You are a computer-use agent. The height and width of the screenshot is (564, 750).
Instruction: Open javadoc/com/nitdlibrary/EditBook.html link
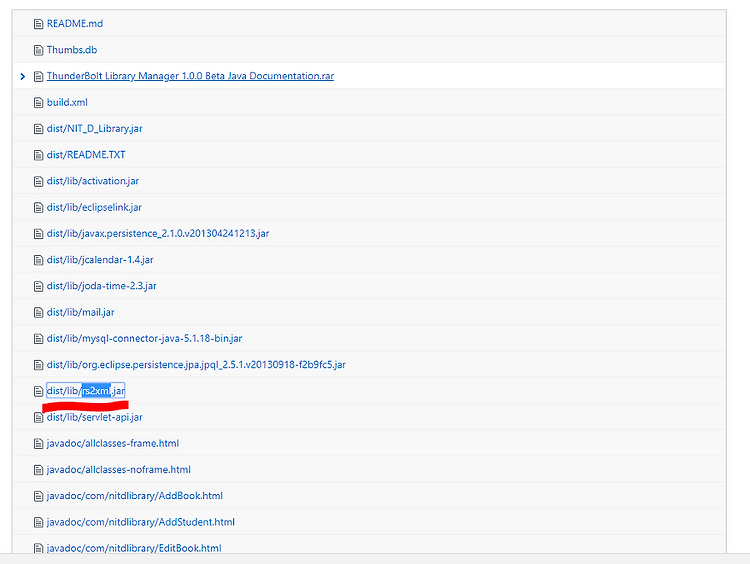(x=134, y=548)
